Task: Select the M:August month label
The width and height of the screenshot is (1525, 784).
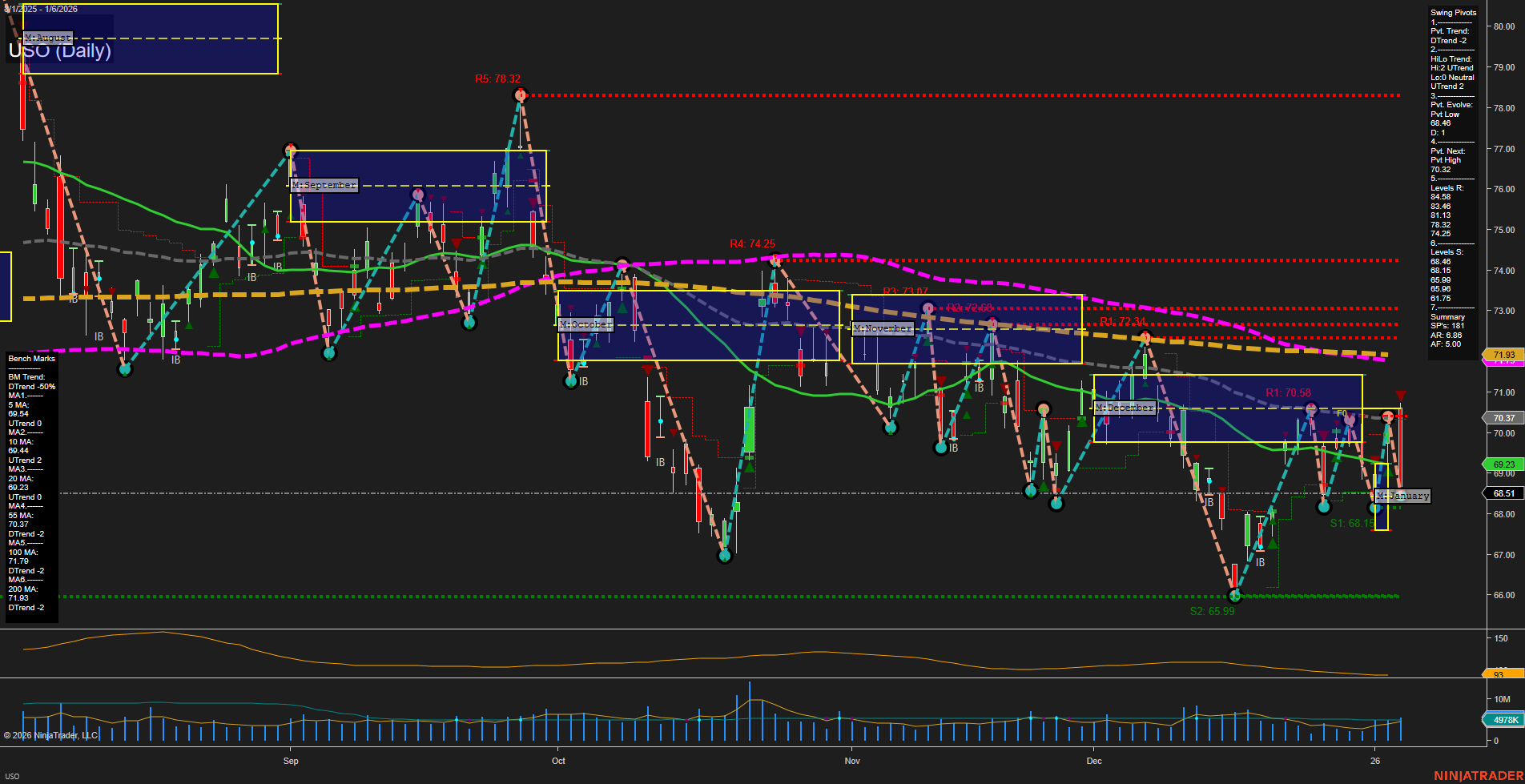Action: 50,37
